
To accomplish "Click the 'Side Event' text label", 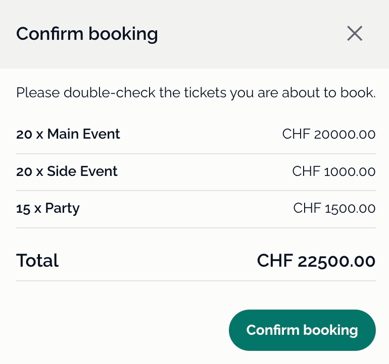I will (x=82, y=171).
